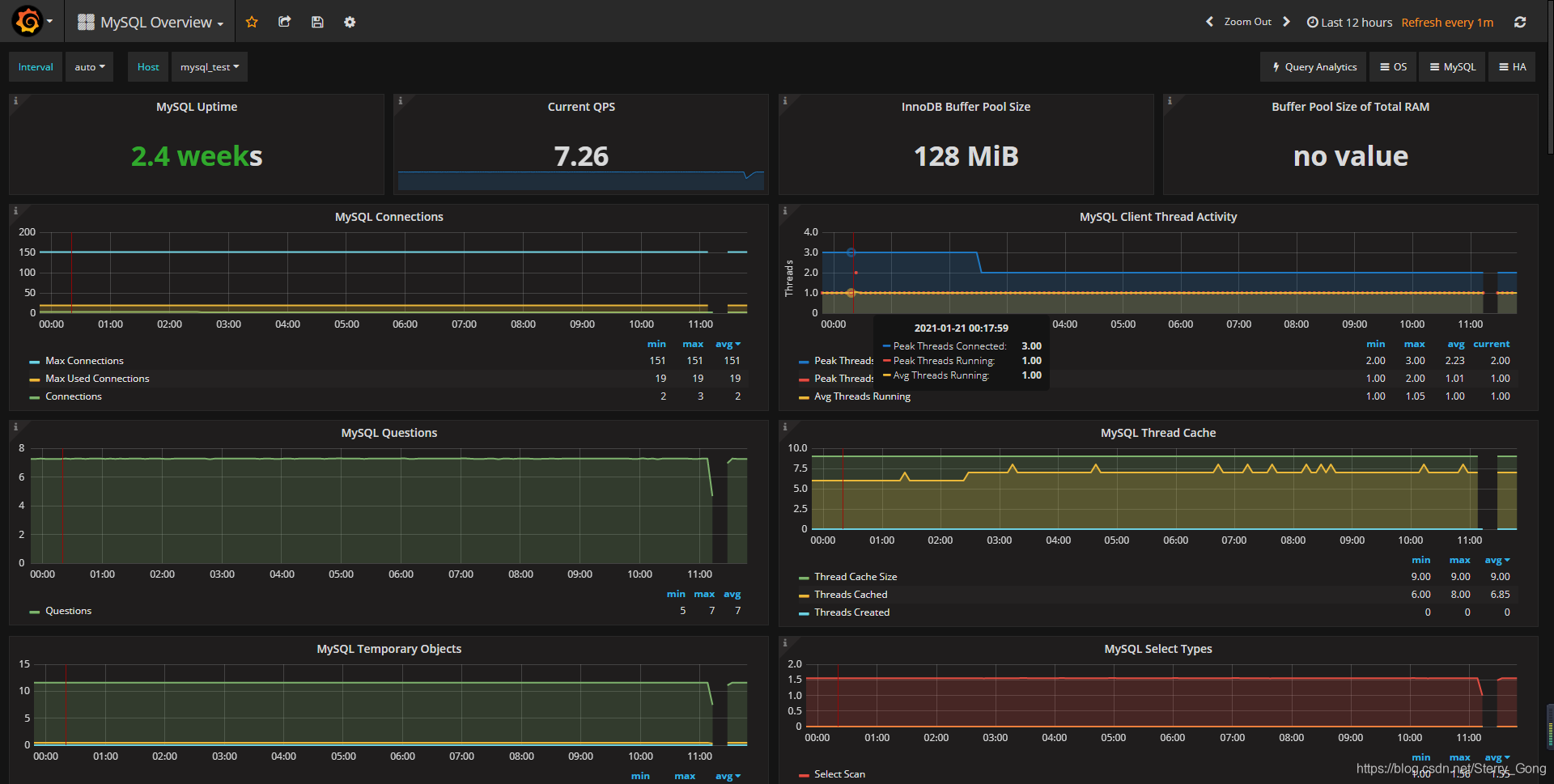1554x784 pixels.
Task: Toggle the Select Scan series
Action: (839, 774)
